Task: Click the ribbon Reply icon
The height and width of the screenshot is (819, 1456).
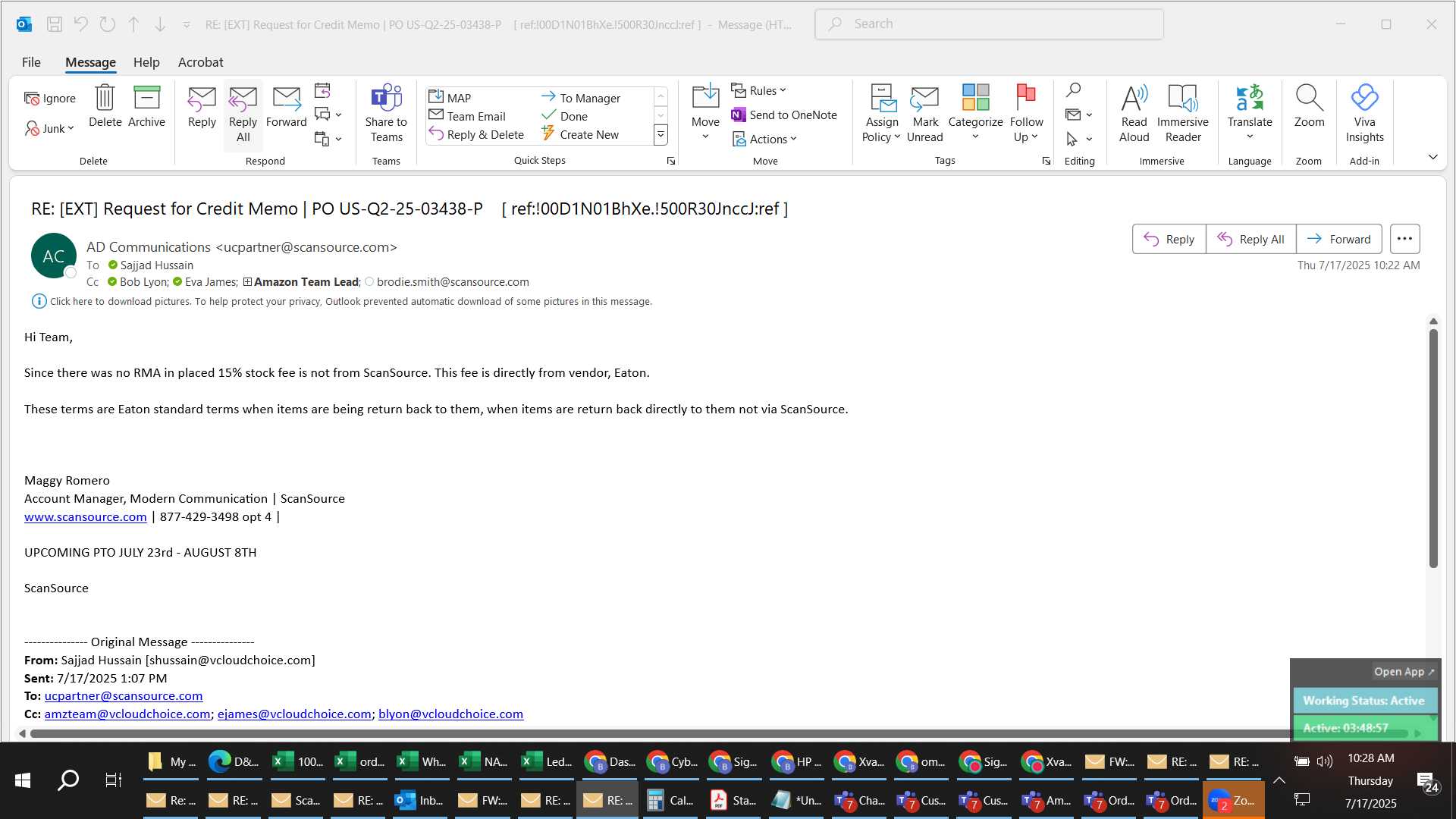Action: [202, 106]
